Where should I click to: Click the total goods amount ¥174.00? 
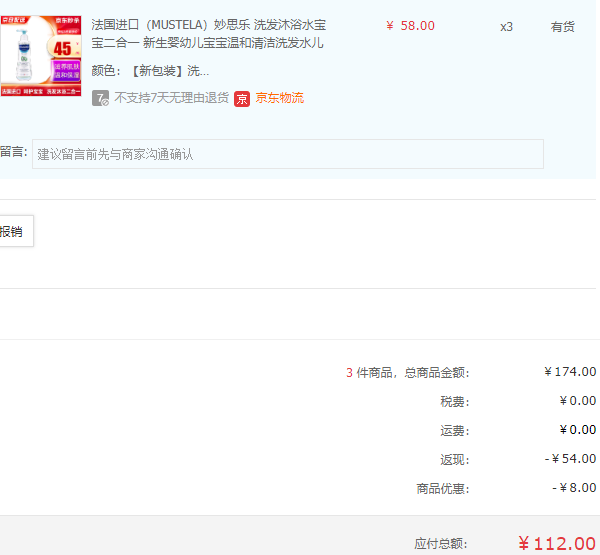click(x=570, y=372)
